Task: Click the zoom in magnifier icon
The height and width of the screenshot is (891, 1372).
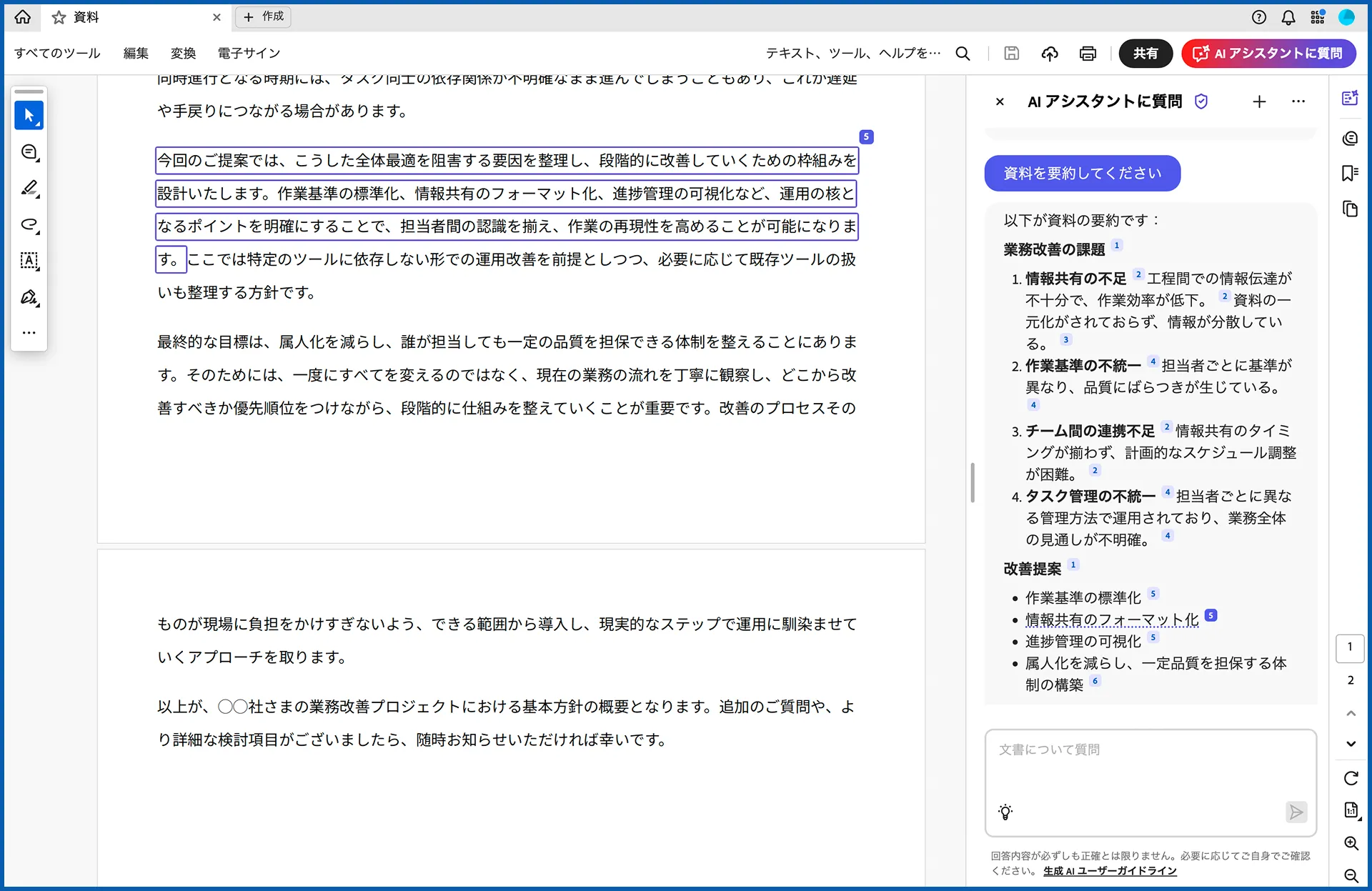Action: pyautogui.click(x=1351, y=843)
